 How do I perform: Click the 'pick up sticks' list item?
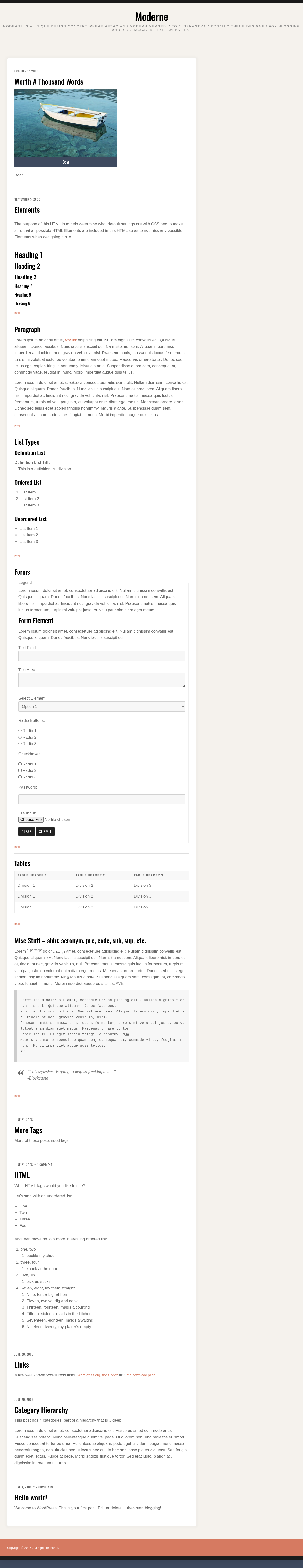pyautogui.click(x=38, y=1281)
